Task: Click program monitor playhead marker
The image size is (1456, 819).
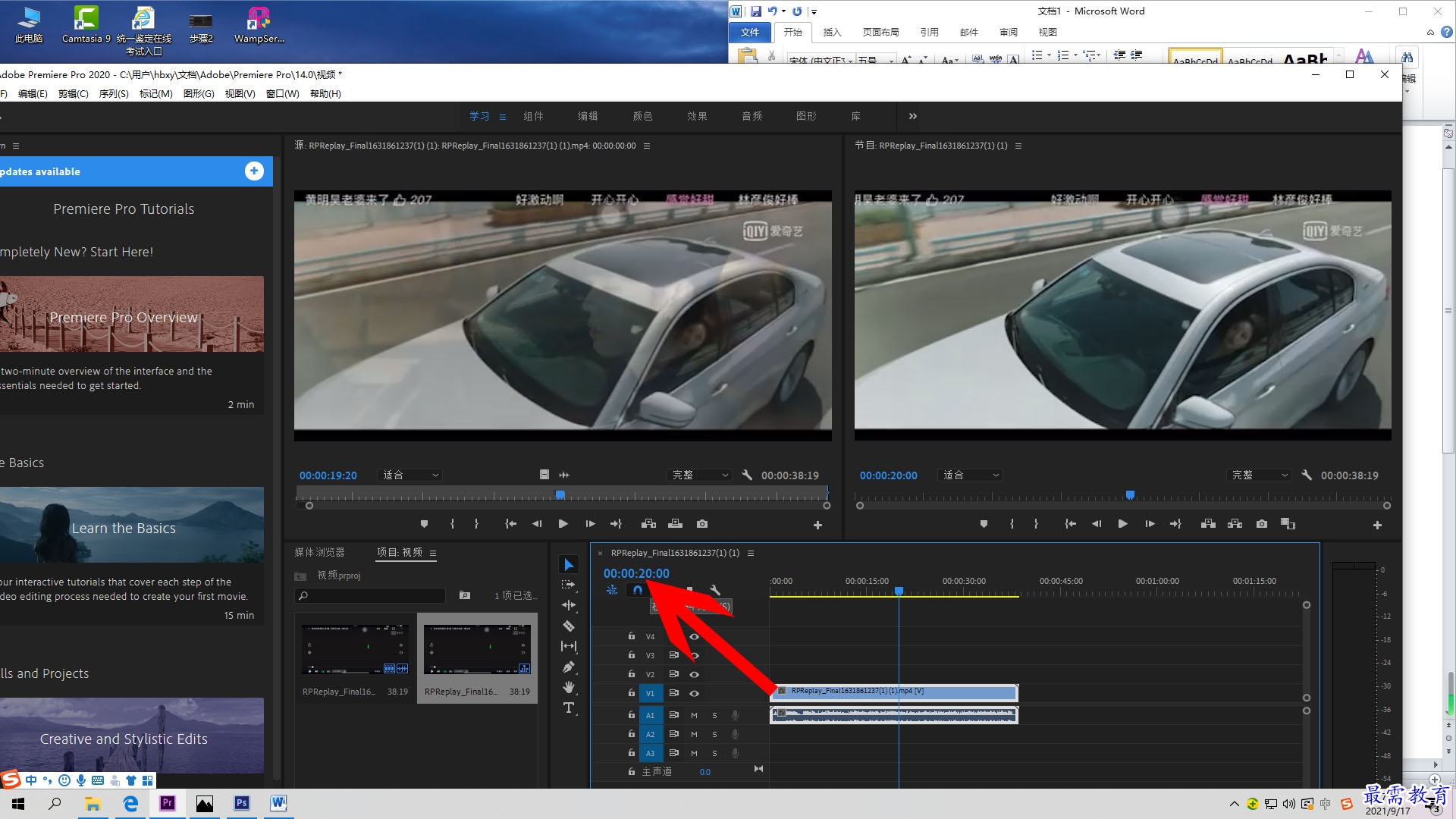Action: pos(1130,494)
